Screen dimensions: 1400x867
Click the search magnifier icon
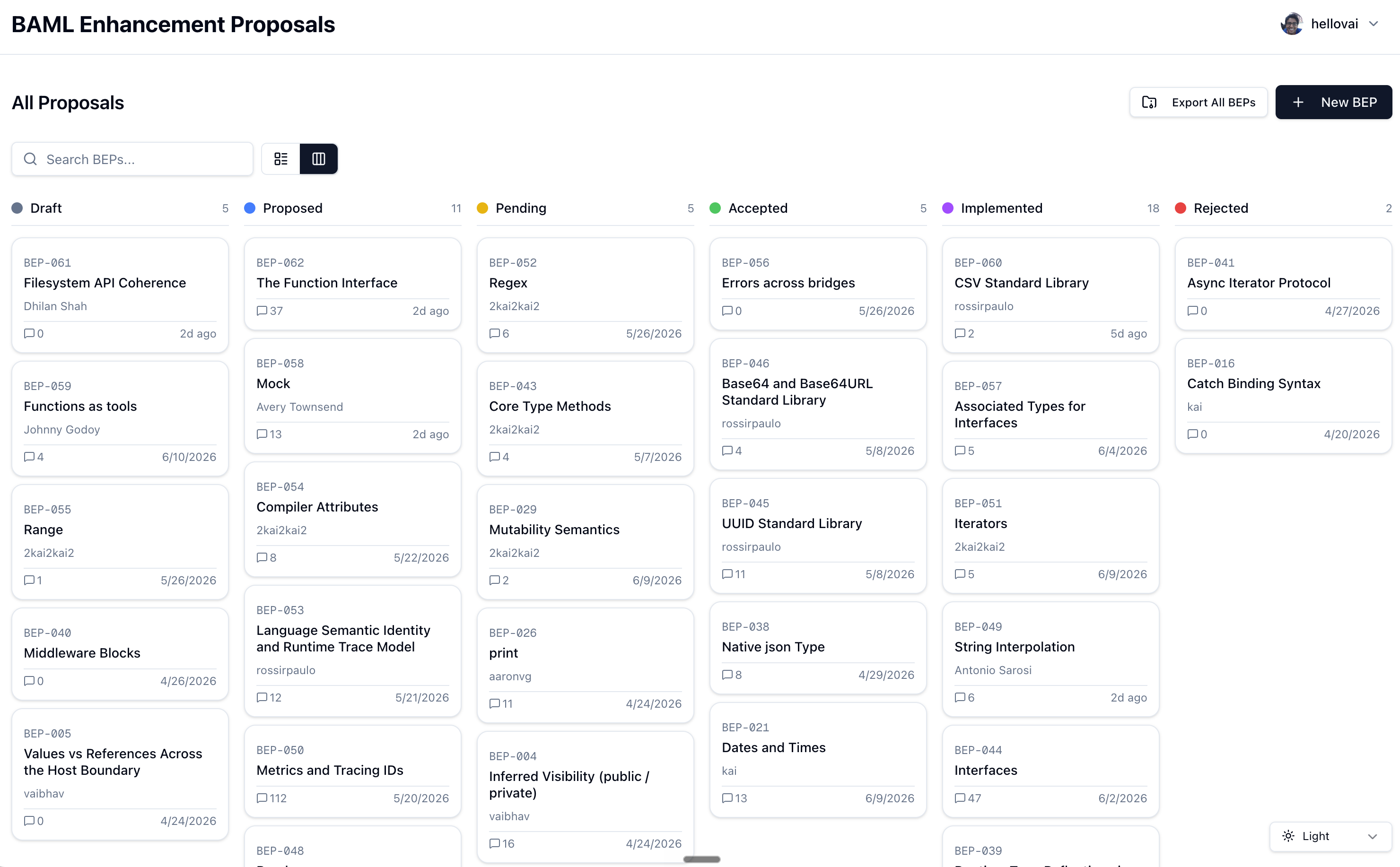point(30,159)
